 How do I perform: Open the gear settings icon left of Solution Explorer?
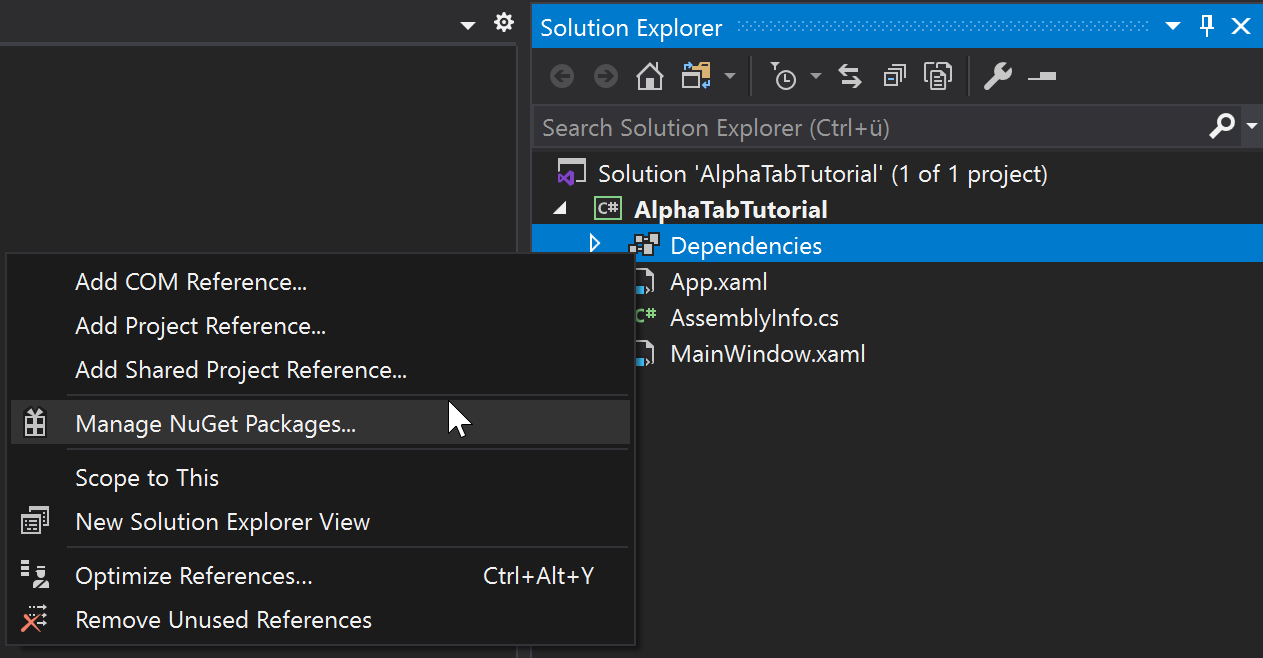point(504,22)
